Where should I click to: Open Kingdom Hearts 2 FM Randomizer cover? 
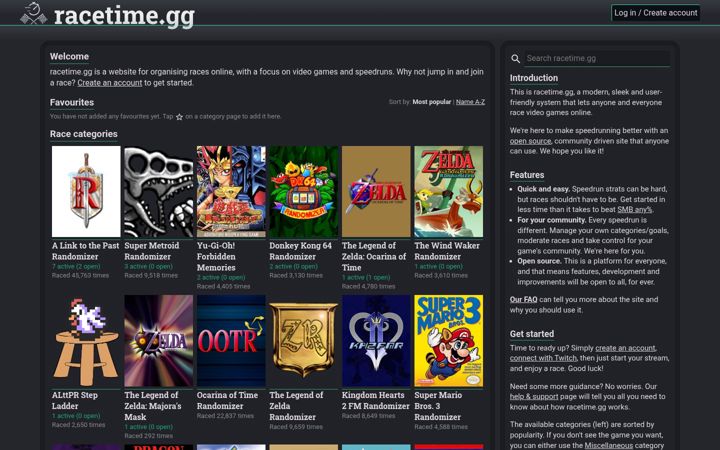pyautogui.click(x=376, y=341)
